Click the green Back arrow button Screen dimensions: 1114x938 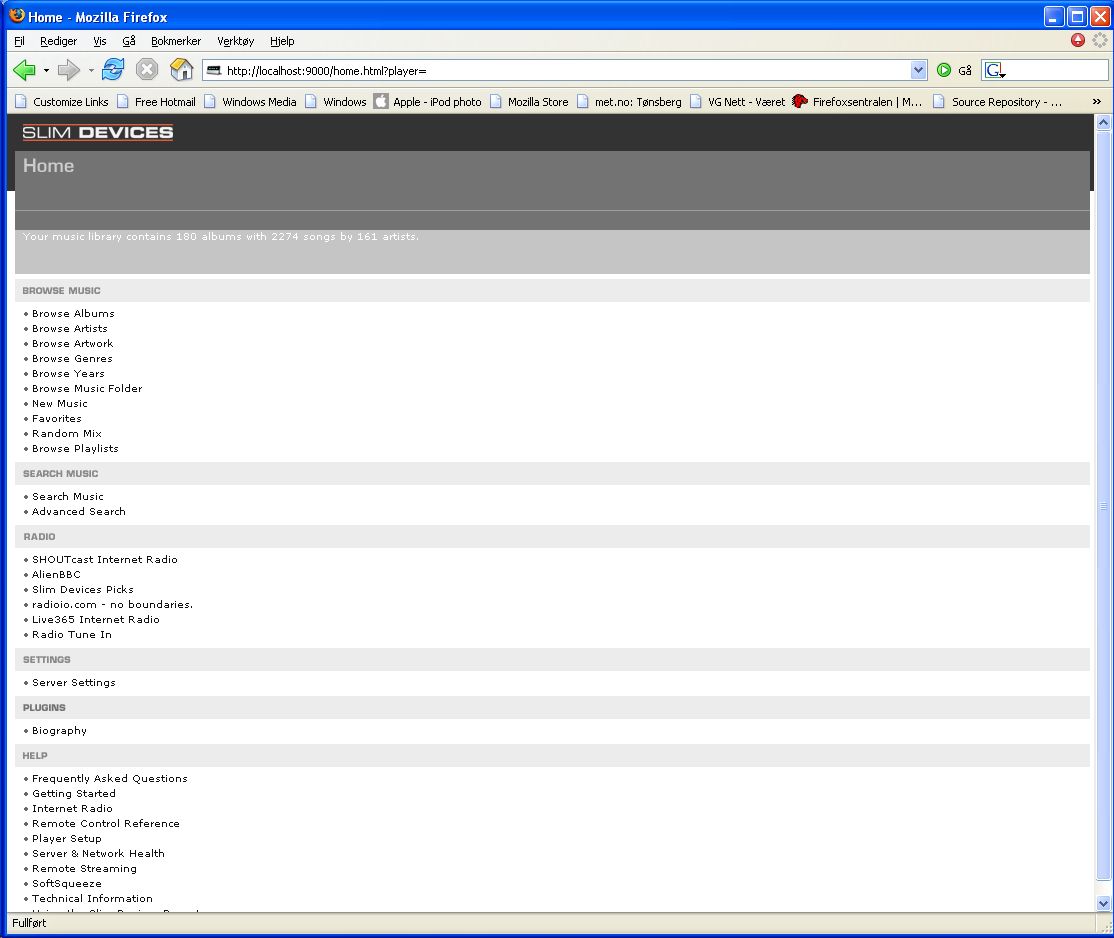coord(24,70)
